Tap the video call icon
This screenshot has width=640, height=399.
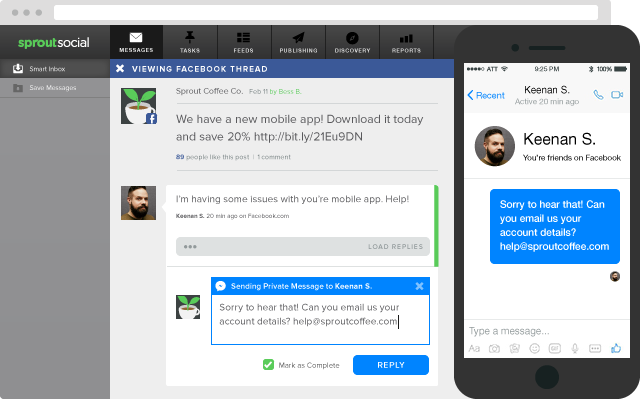coord(617,95)
